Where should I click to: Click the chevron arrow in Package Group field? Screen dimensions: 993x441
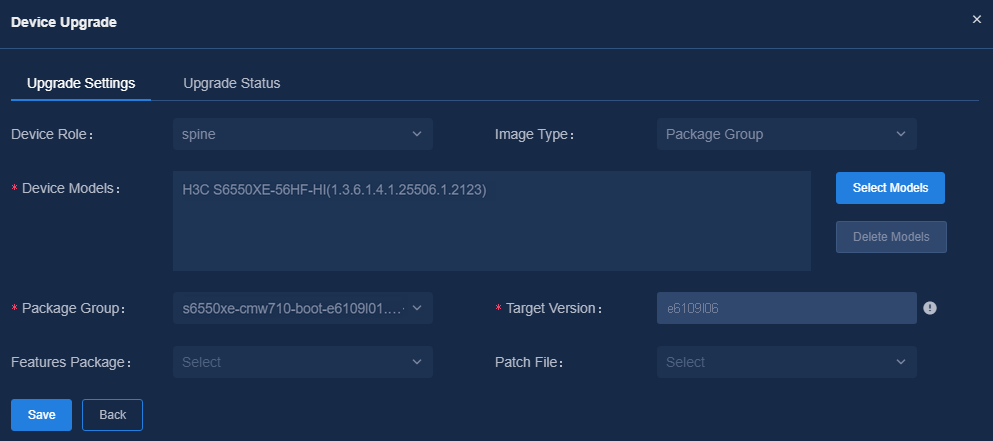pos(417,308)
